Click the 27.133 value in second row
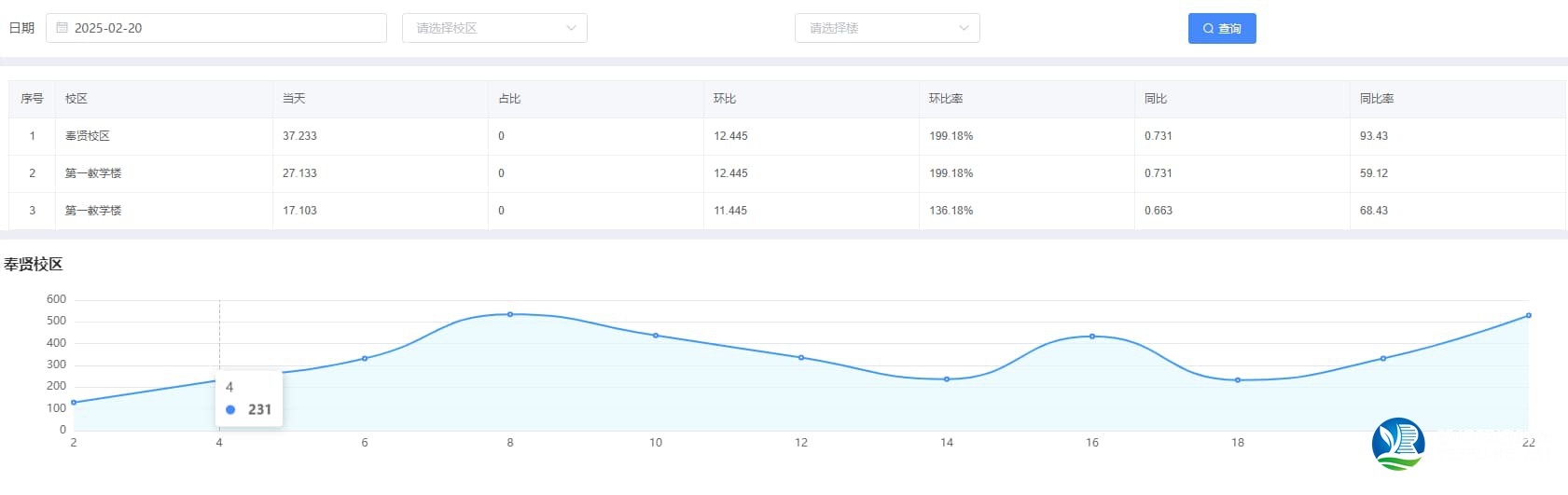 click(x=299, y=173)
